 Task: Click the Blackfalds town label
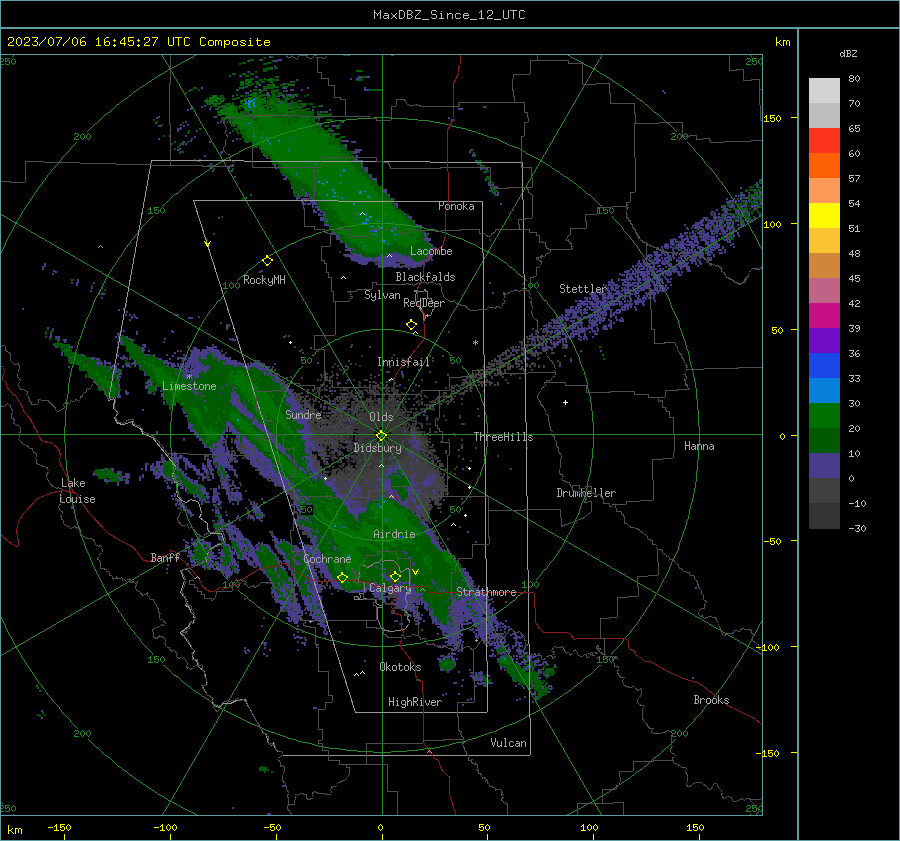425,277
